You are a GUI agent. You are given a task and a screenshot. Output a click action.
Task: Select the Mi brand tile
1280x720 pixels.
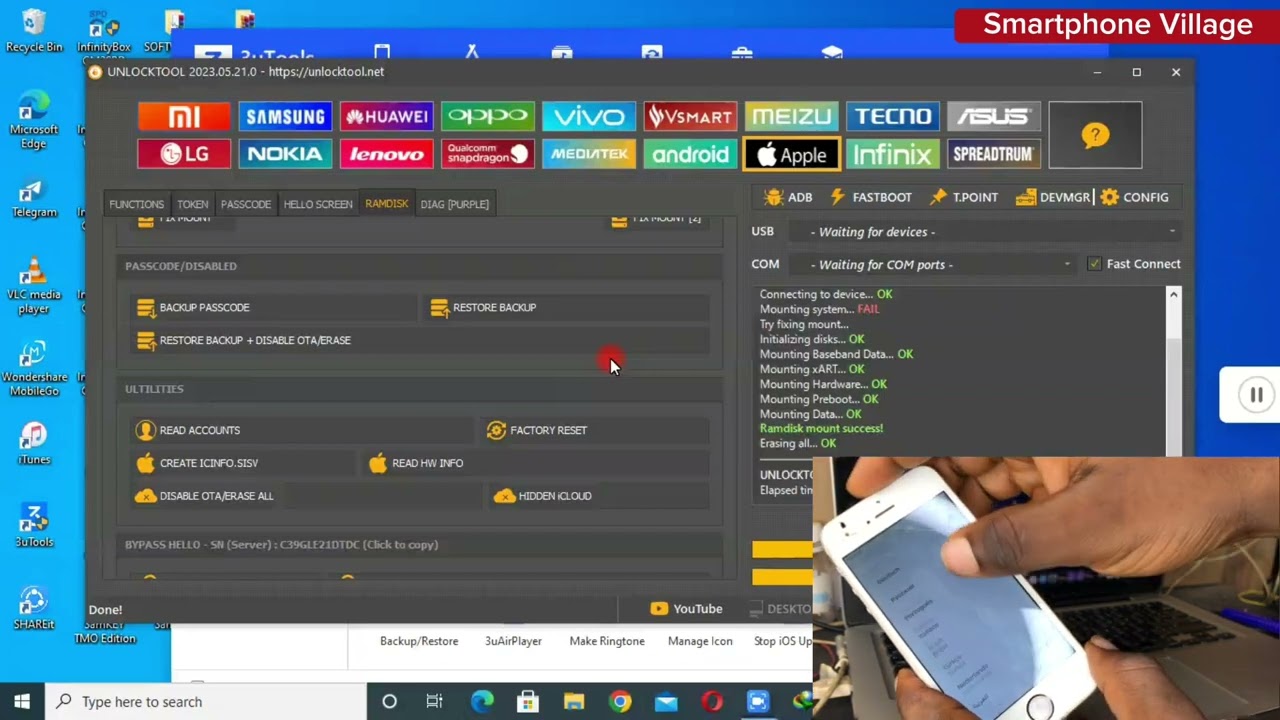[184, 117]
